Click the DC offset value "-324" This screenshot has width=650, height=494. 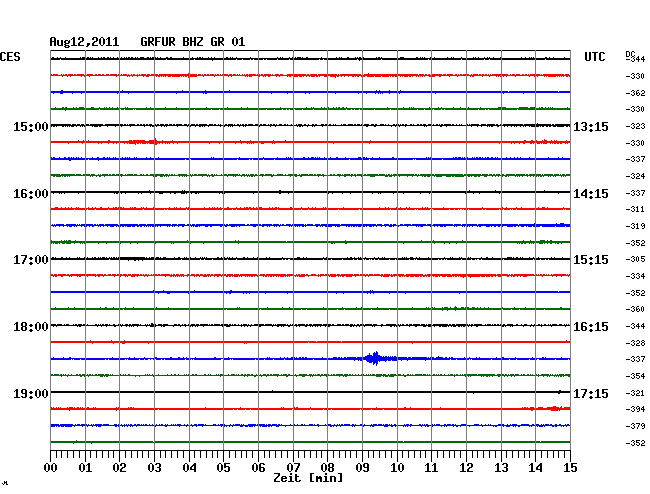[635, 177]
